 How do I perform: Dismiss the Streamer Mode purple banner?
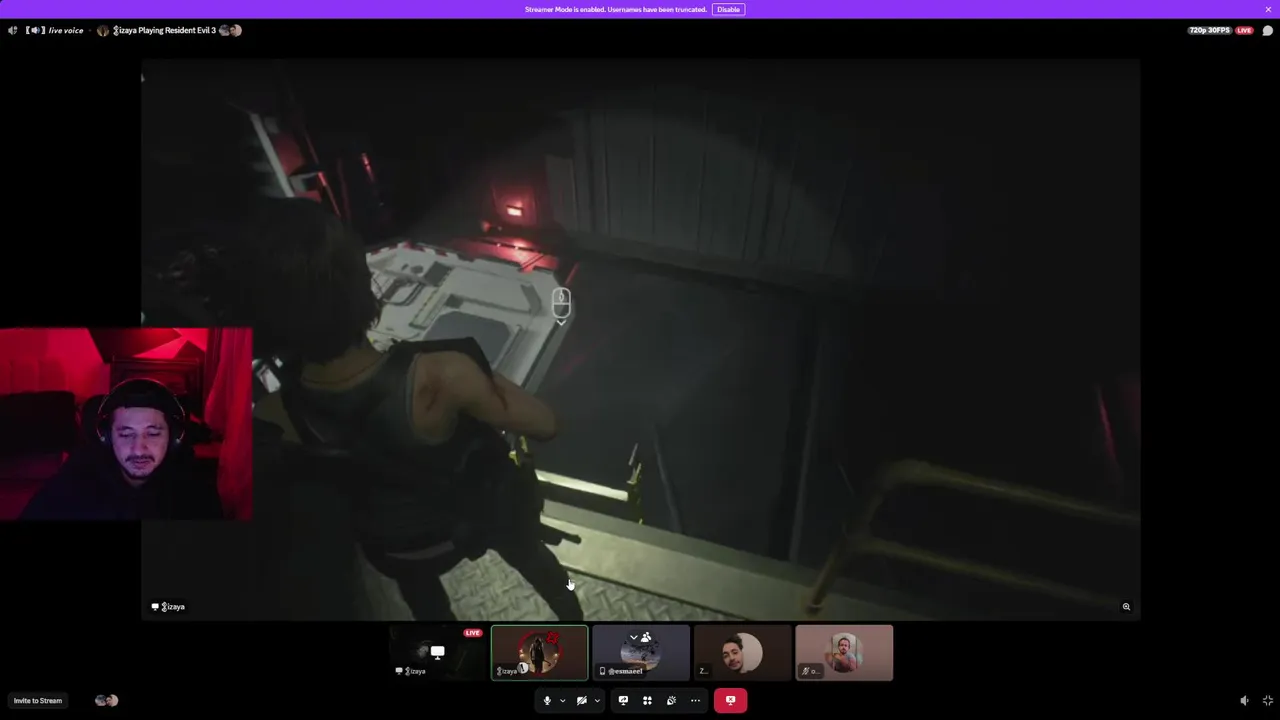pos(1268,9)
